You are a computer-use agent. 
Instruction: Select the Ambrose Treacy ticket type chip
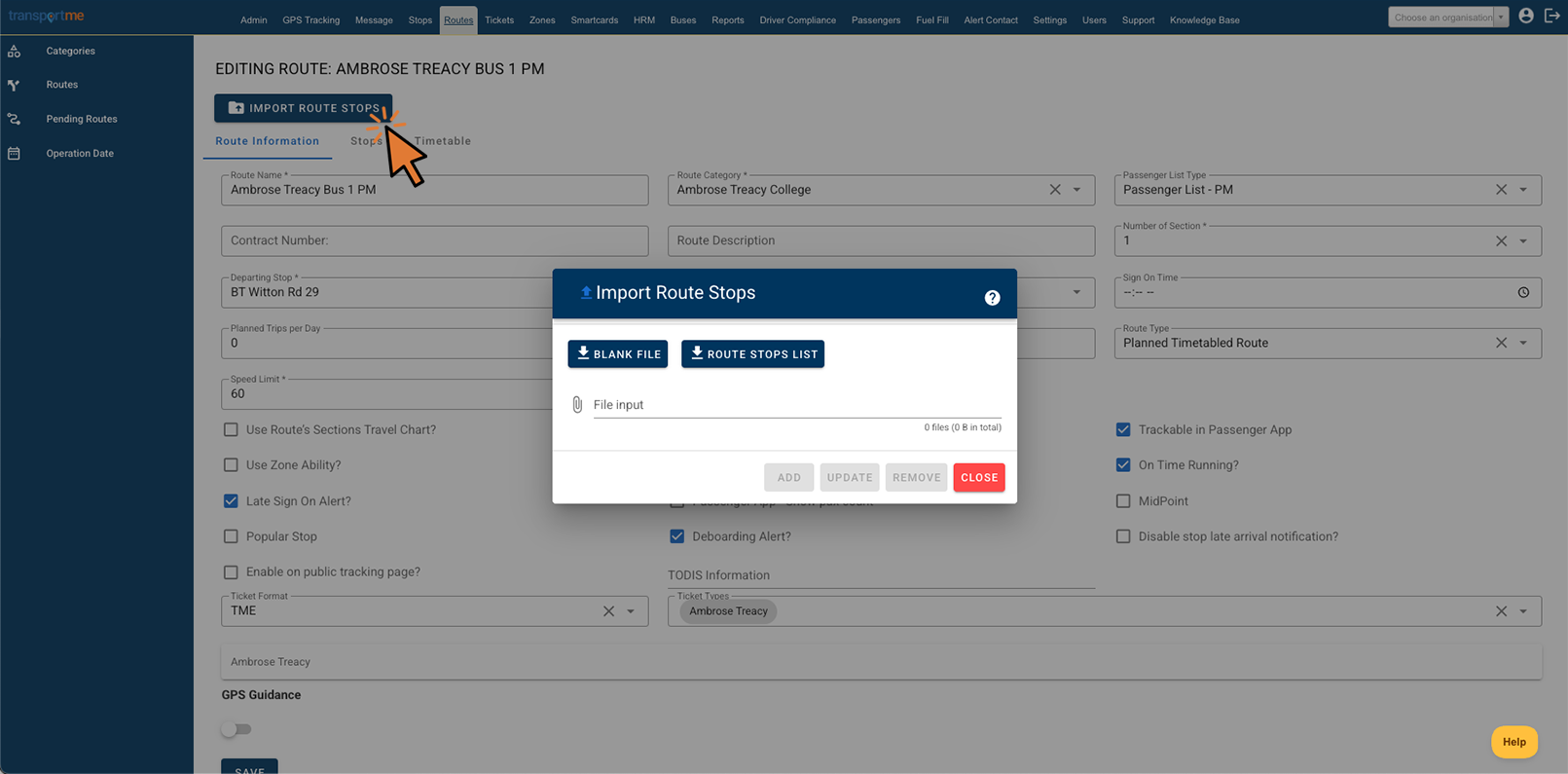[729, 611]
